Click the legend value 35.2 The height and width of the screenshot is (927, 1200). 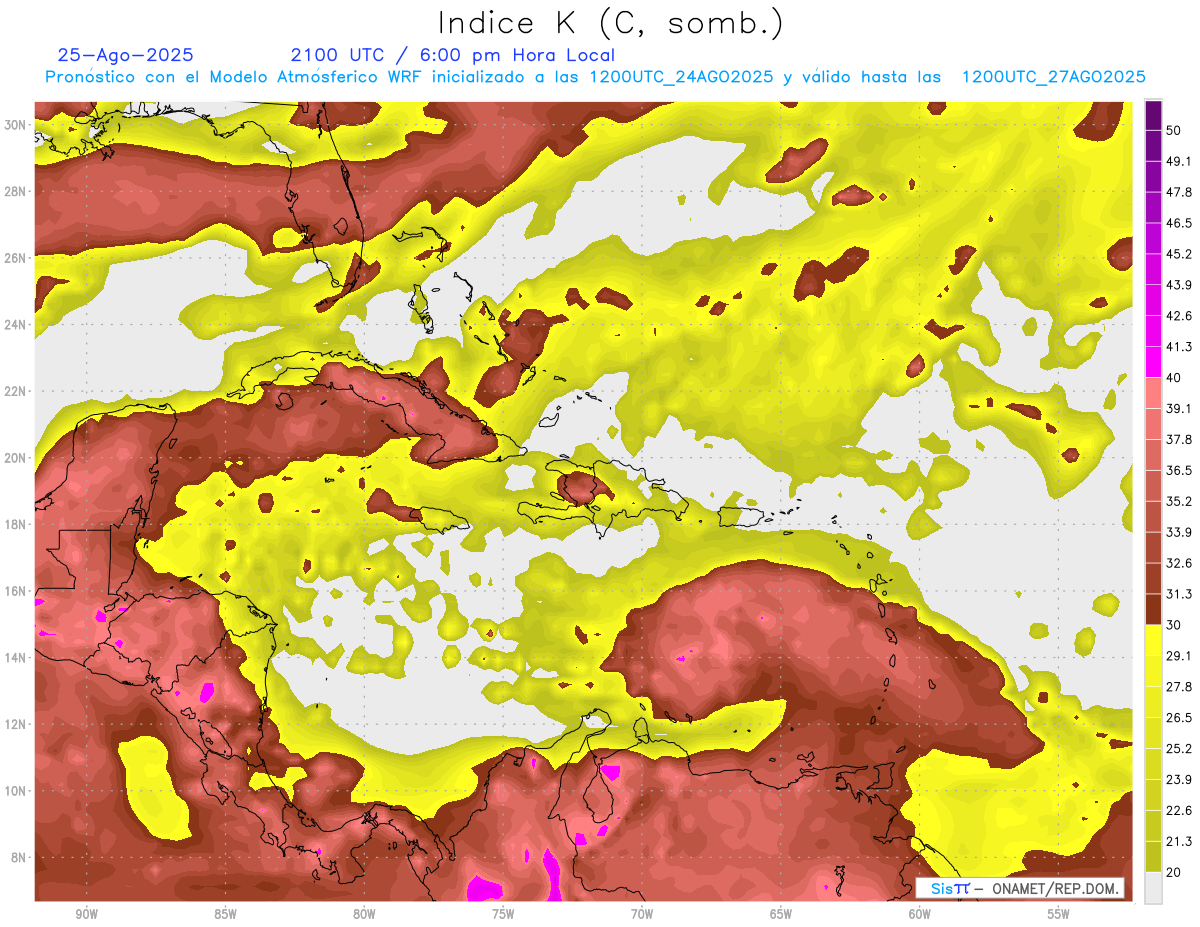(1179, 501)
